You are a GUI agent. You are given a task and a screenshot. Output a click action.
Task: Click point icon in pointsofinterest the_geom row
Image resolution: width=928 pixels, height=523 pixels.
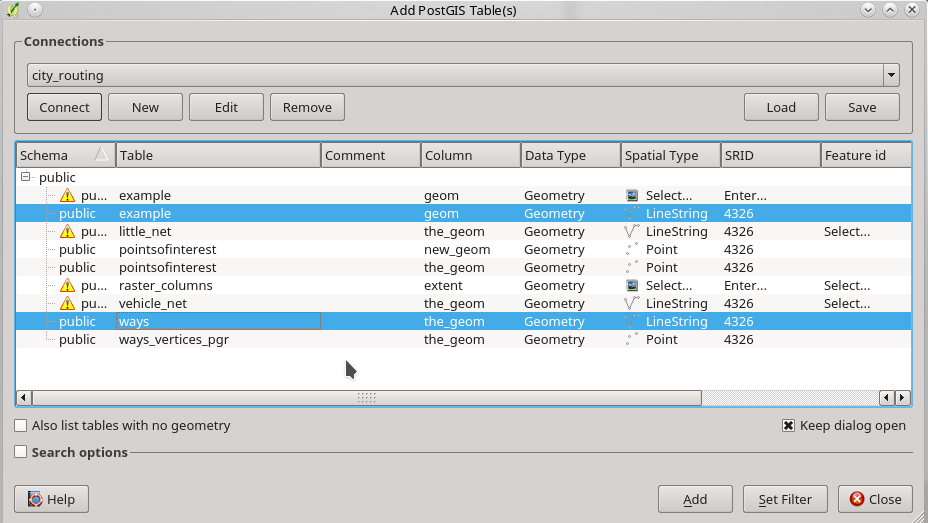(632, 267)
